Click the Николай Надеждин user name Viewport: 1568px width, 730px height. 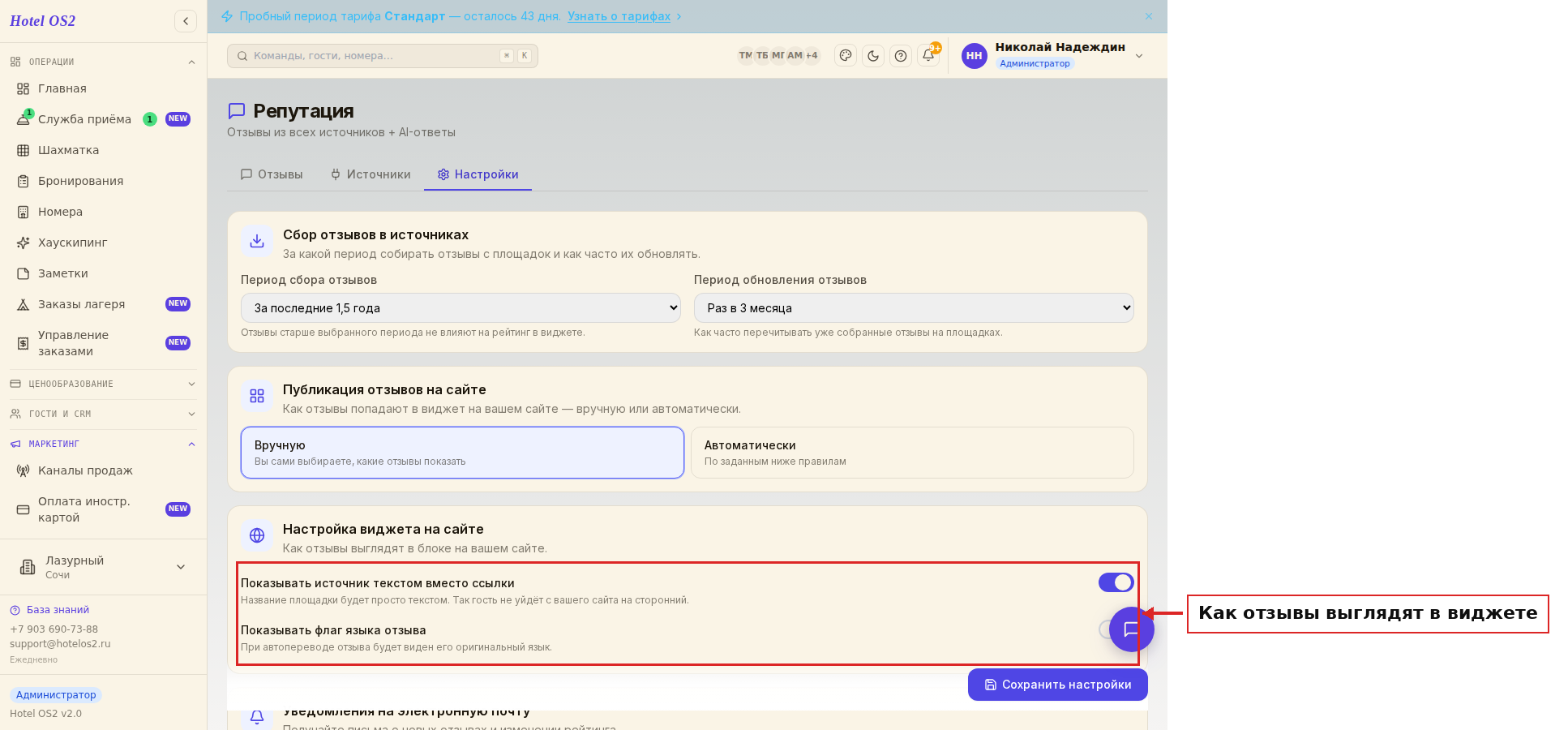click(1060, 47)
